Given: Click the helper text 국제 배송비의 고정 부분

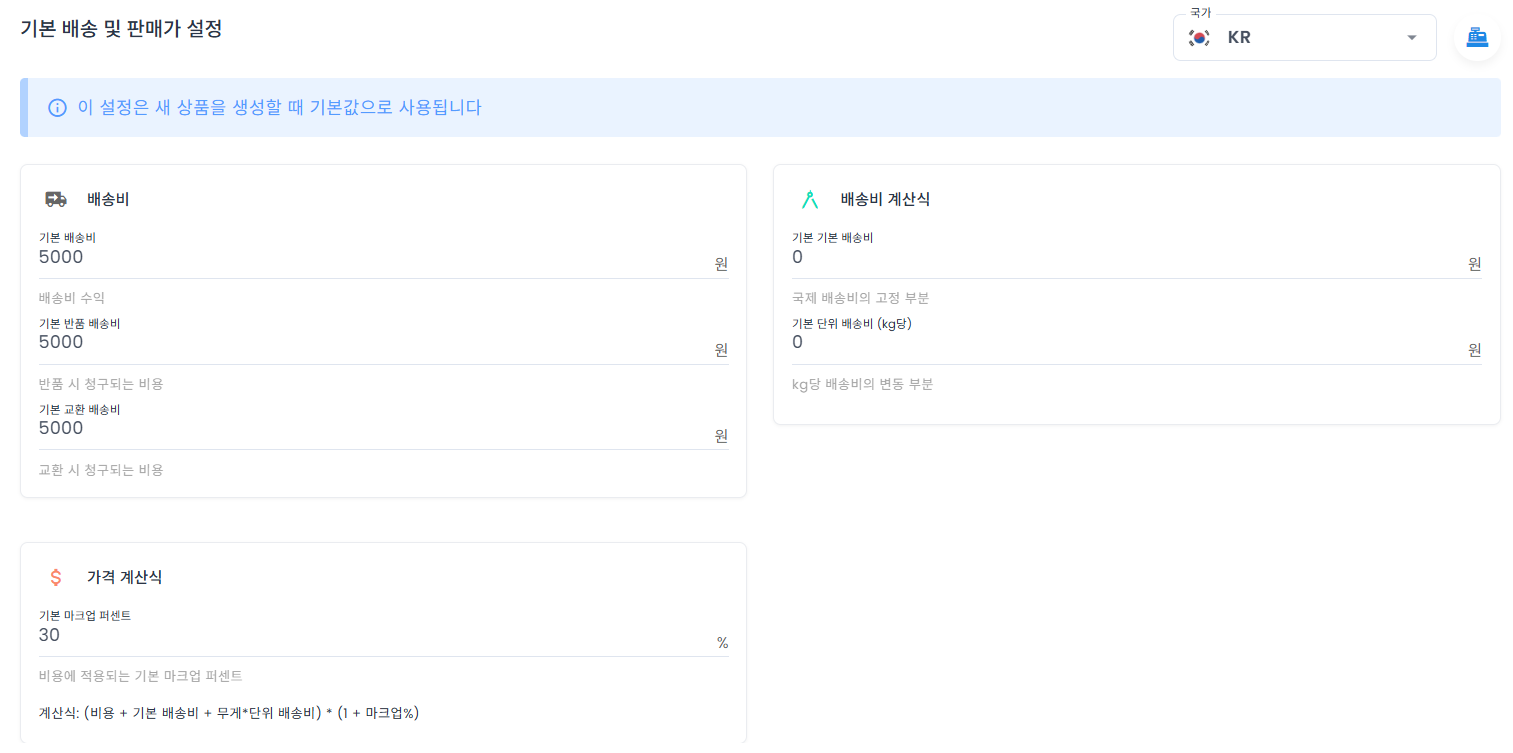Looking at the screenshot, I should pos(861,298).
